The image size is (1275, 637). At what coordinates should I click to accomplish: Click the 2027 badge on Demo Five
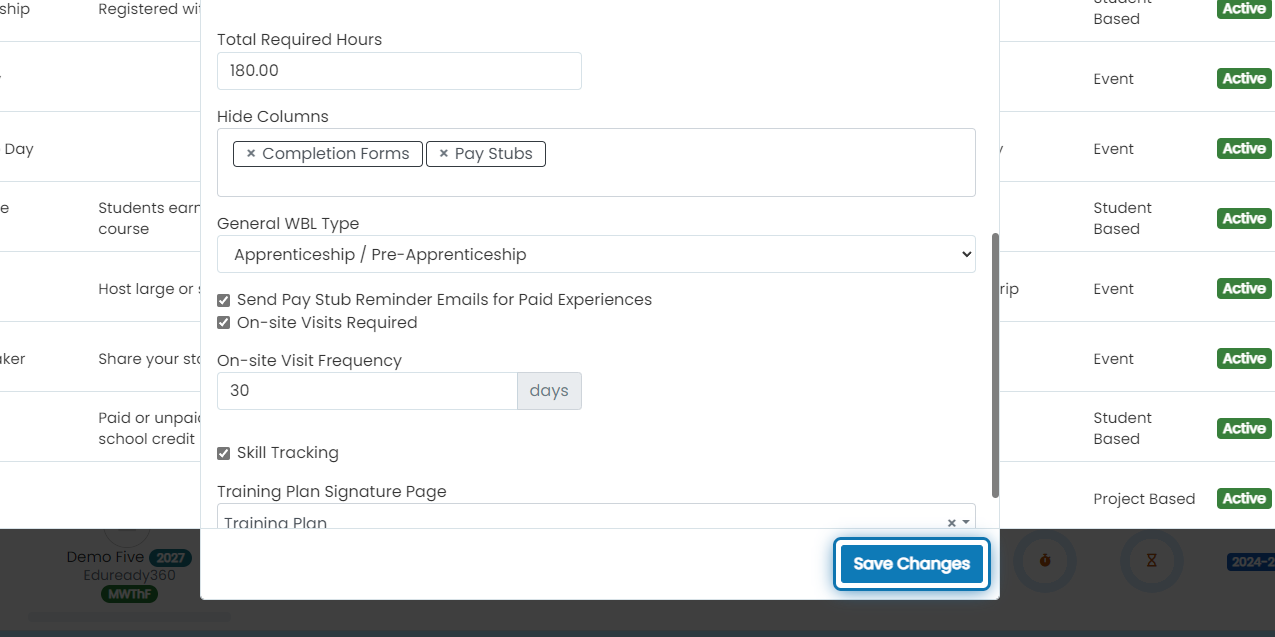[172, 557]
